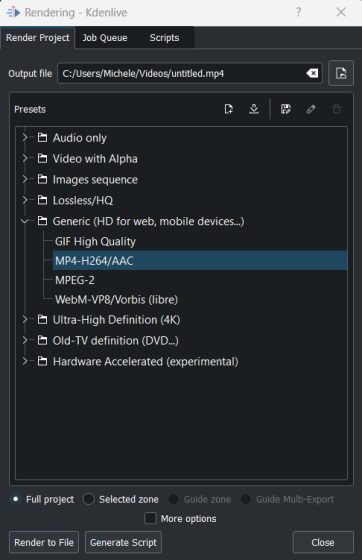Save the current preset
Image resolution: width=362 pixels, height=560 pixels.
[x=286, y=109]
